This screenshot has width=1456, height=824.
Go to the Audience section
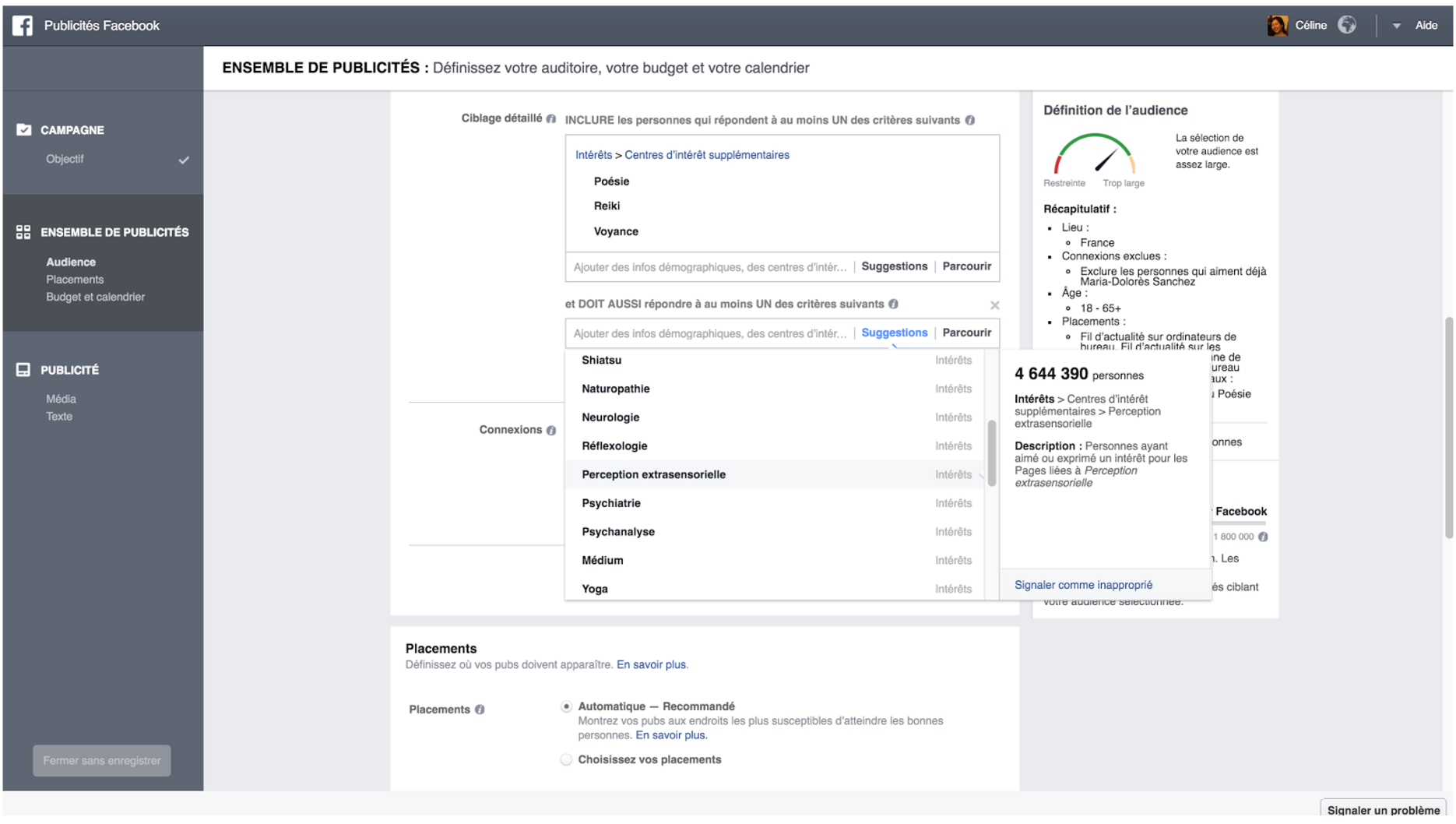[x=71, y=262]
